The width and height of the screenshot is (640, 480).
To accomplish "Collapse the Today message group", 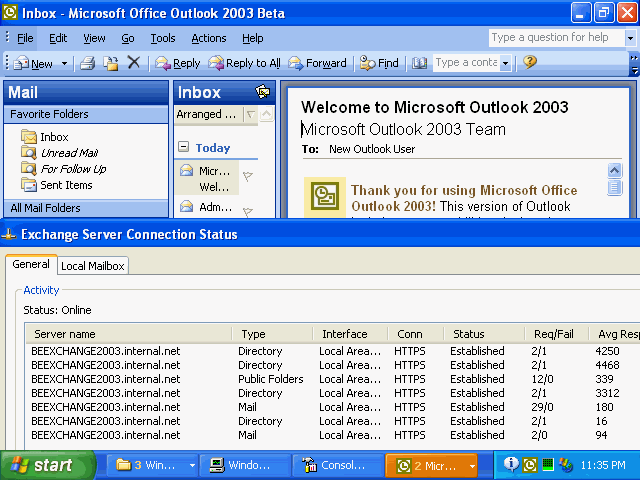I will (x=184, y=147).
